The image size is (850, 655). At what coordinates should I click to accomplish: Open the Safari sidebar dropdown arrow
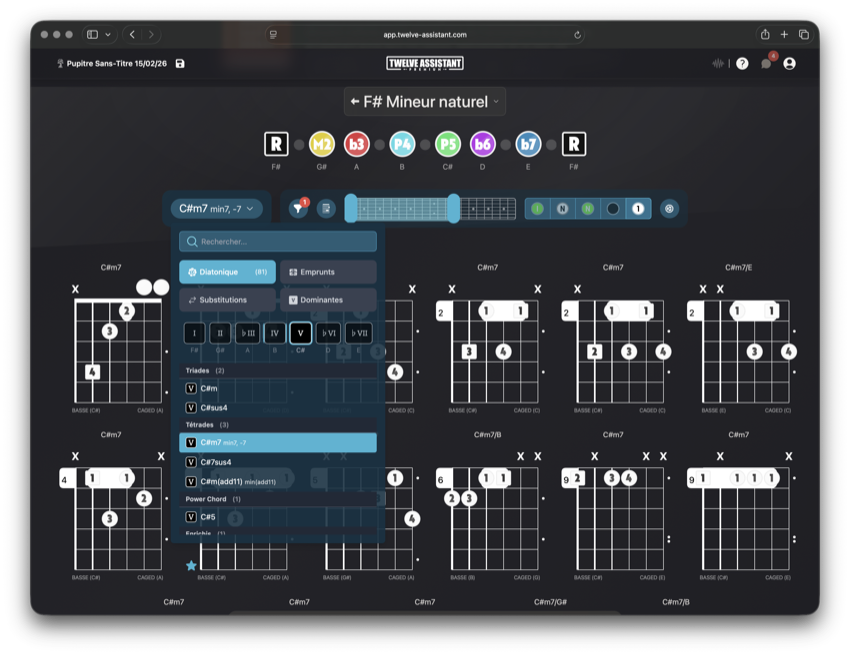[x=107, y=34]
